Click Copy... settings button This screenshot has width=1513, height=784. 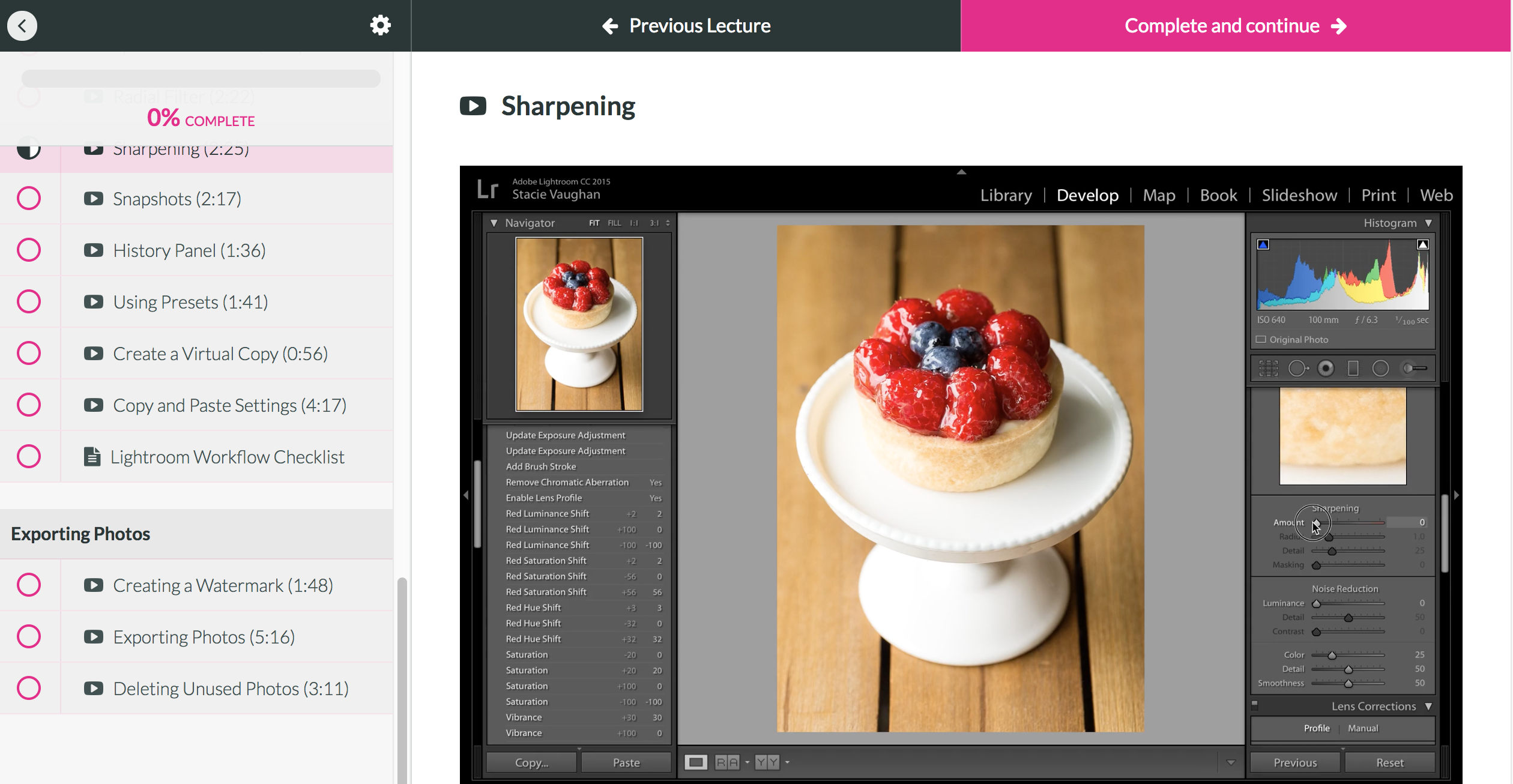[531, 762]
